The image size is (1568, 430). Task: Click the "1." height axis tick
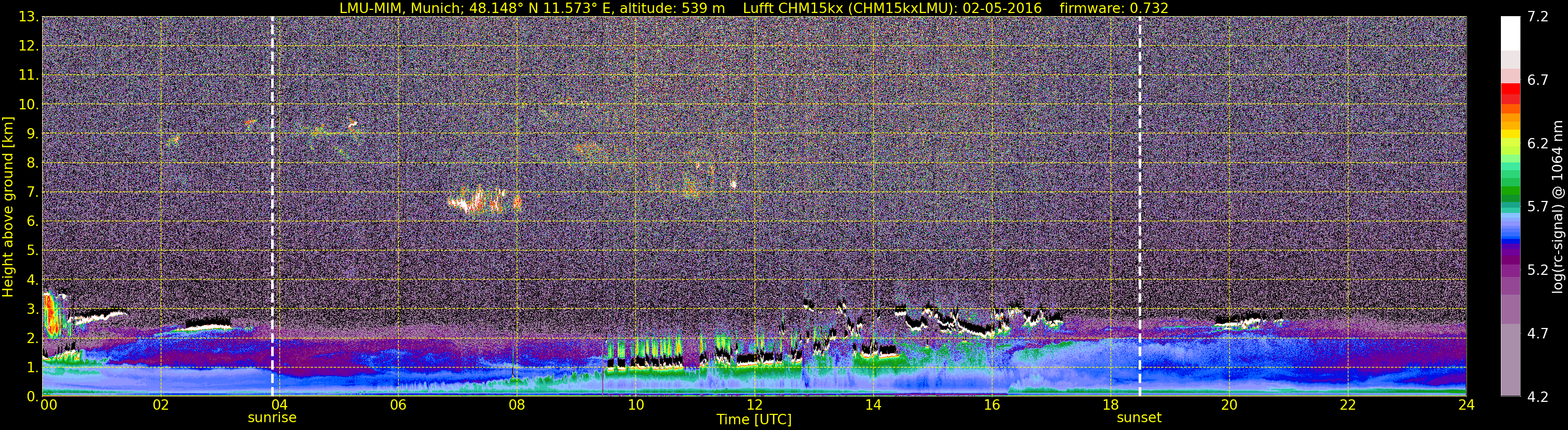tap(32, 367)
